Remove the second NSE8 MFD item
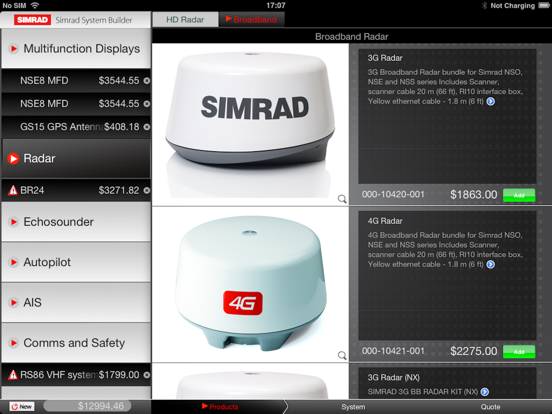The height and width of the screenshot is (414, 552). pos(146,104)
